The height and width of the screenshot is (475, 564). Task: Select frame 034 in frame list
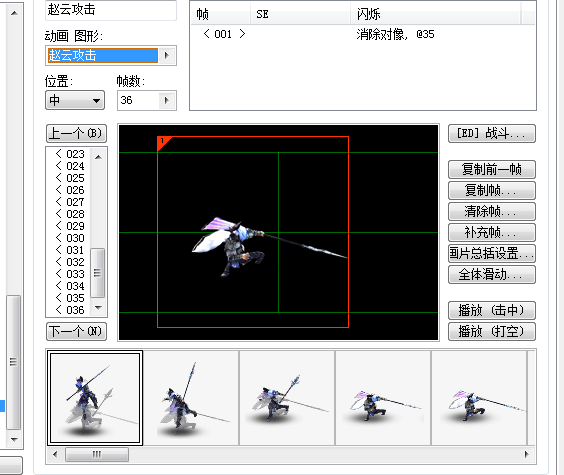coord(70,286)
